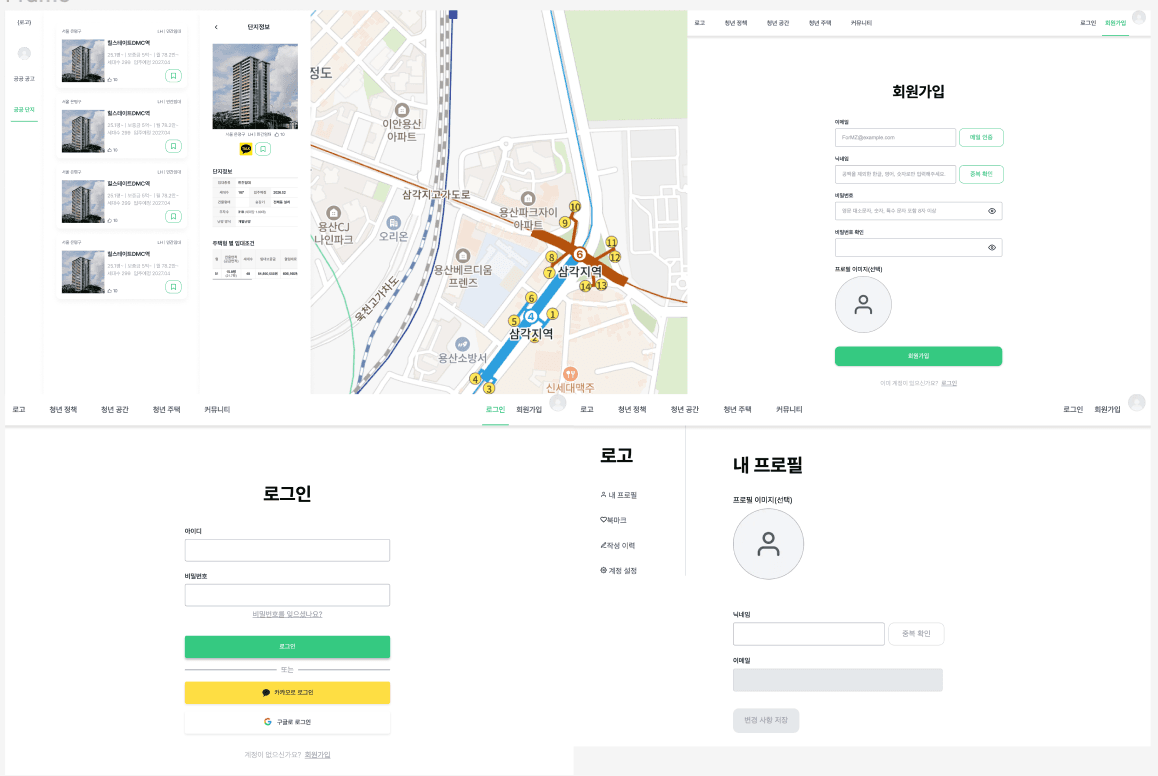
Task: Change profile image on the 내 프로필 page
Action: click(768, 544)
